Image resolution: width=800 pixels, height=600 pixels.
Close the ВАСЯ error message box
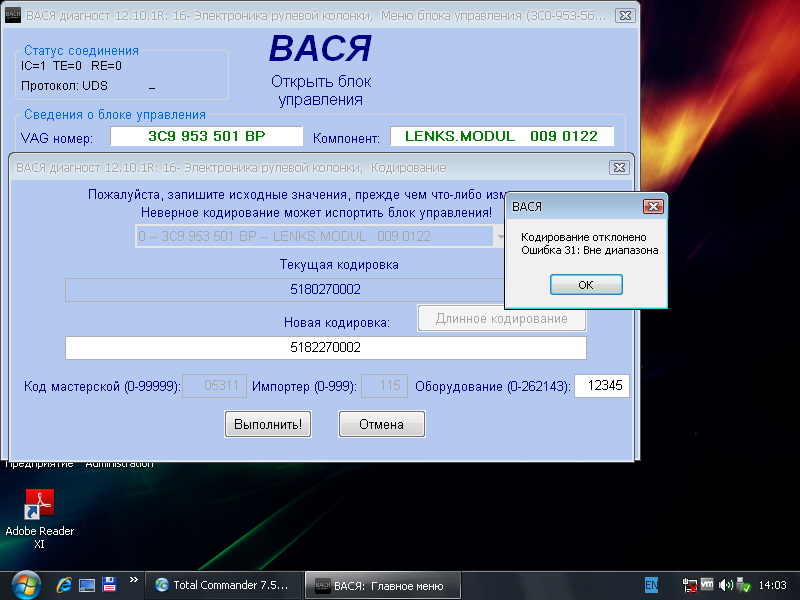point(653,206)
